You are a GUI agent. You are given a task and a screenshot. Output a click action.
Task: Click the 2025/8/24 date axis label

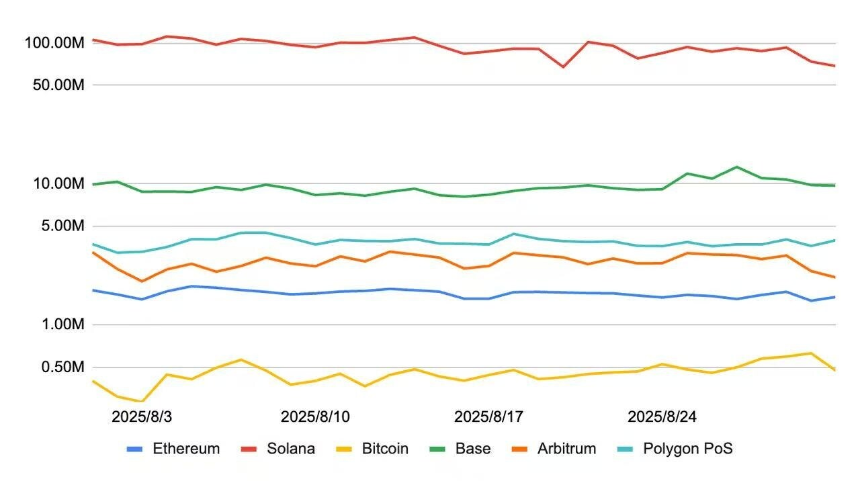[662, 415]
